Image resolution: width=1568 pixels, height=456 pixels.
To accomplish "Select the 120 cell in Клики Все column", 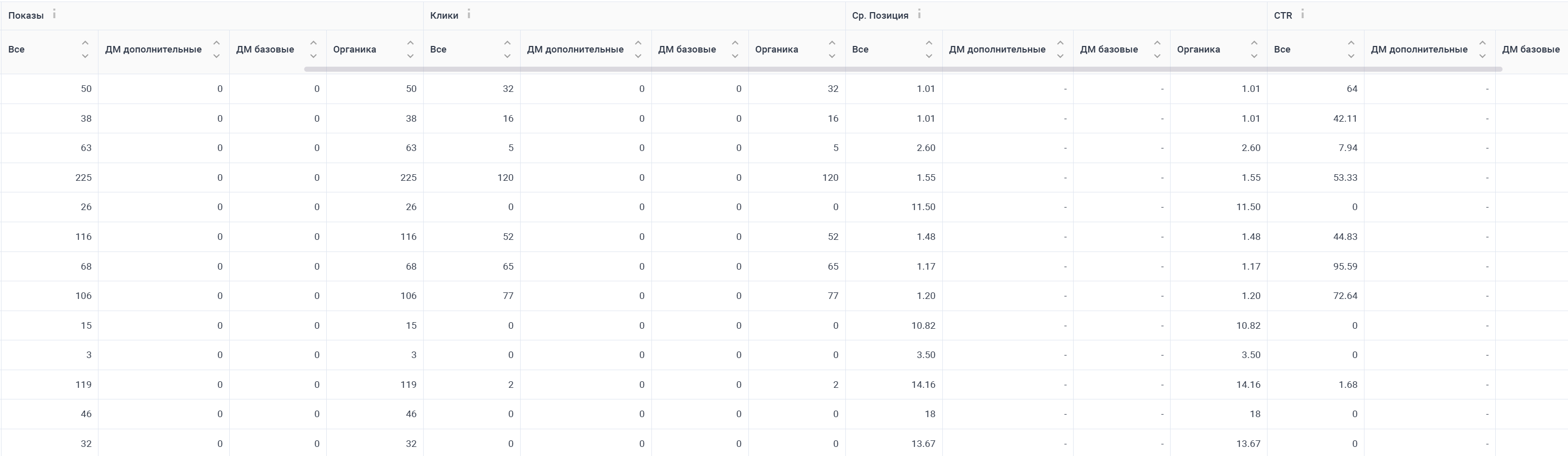I will (x=505, y=178).
